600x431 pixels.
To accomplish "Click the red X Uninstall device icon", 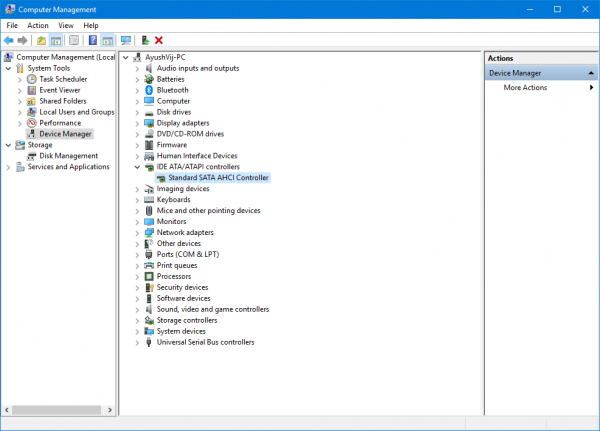I will point(159,40).
